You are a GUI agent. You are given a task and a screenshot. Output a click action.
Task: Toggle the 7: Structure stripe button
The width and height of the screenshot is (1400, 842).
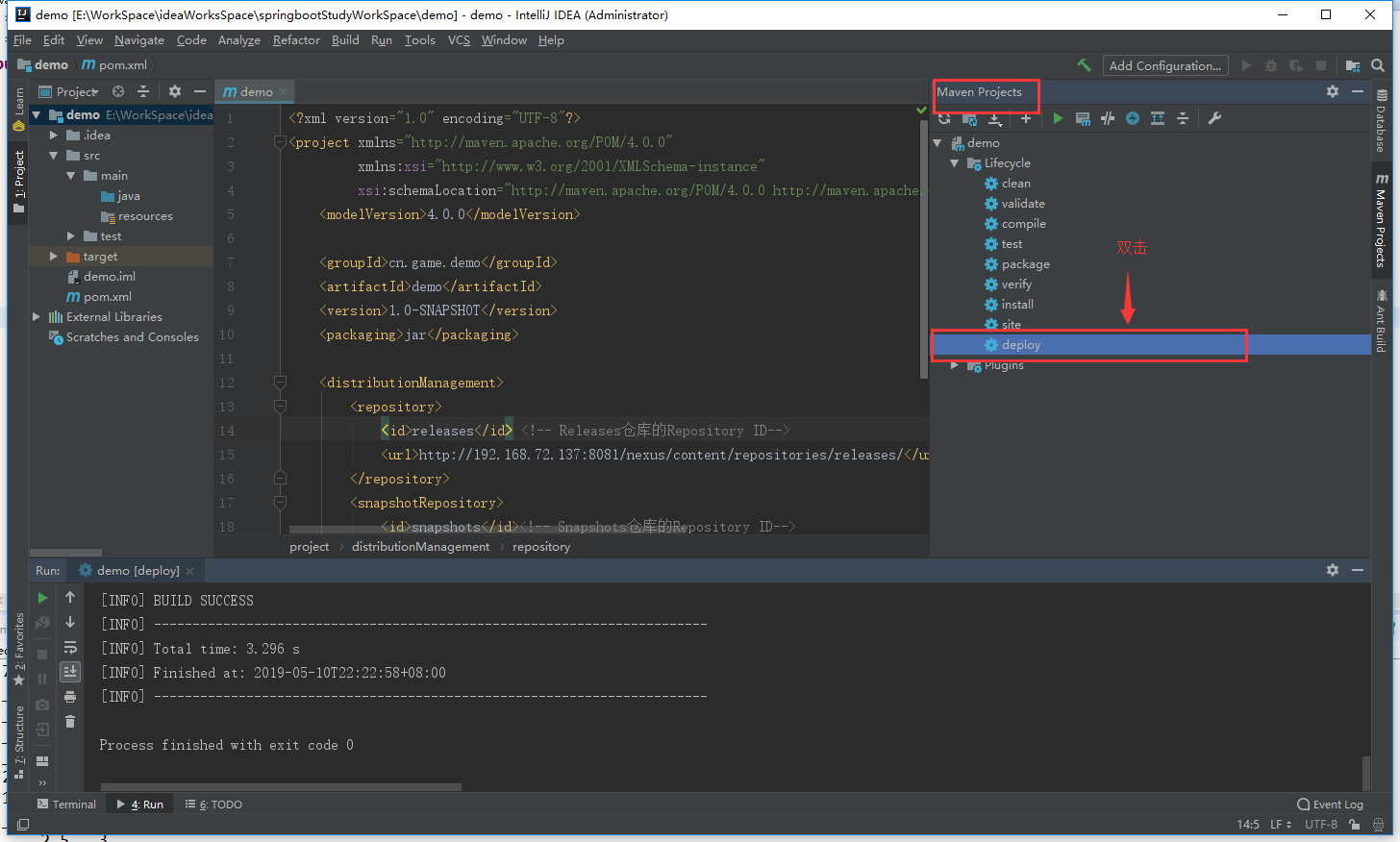[18, 741]
